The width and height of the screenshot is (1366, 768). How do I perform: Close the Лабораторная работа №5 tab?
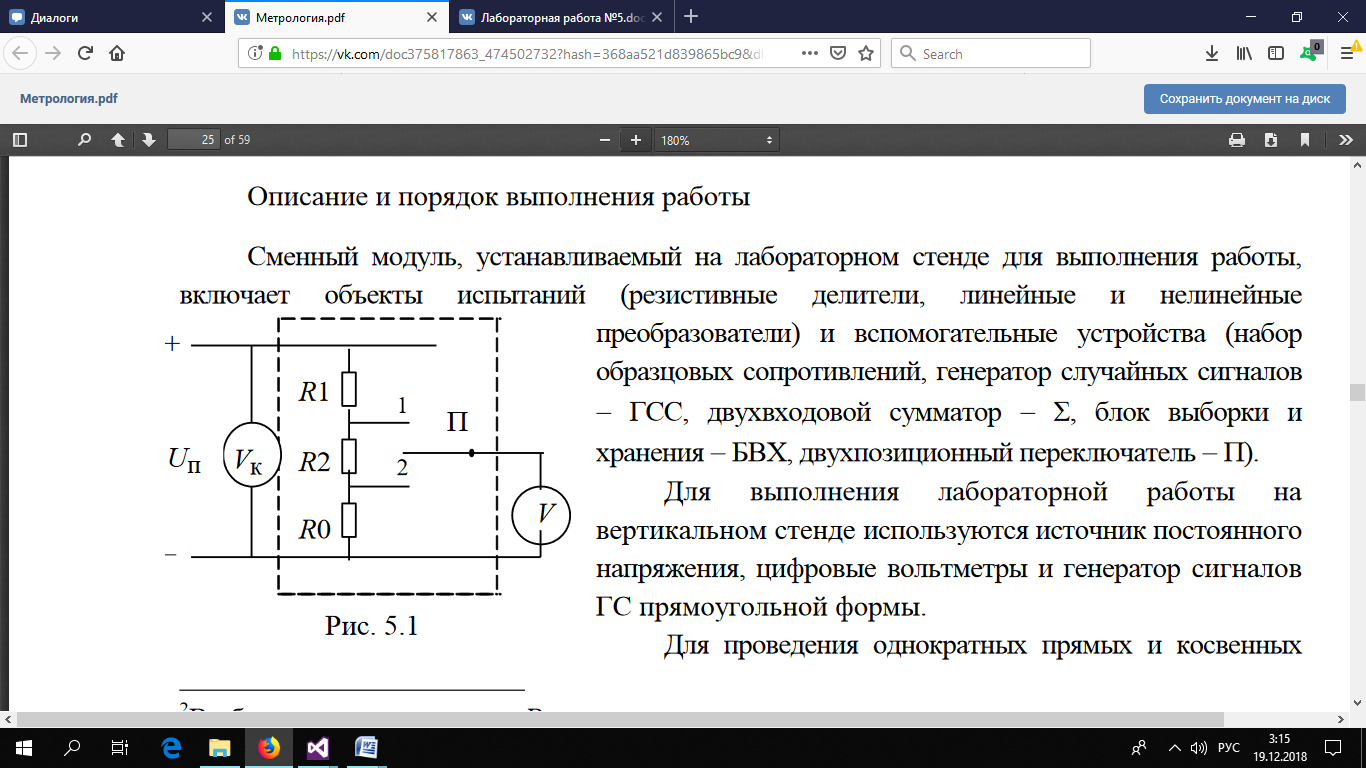(659, 17)
